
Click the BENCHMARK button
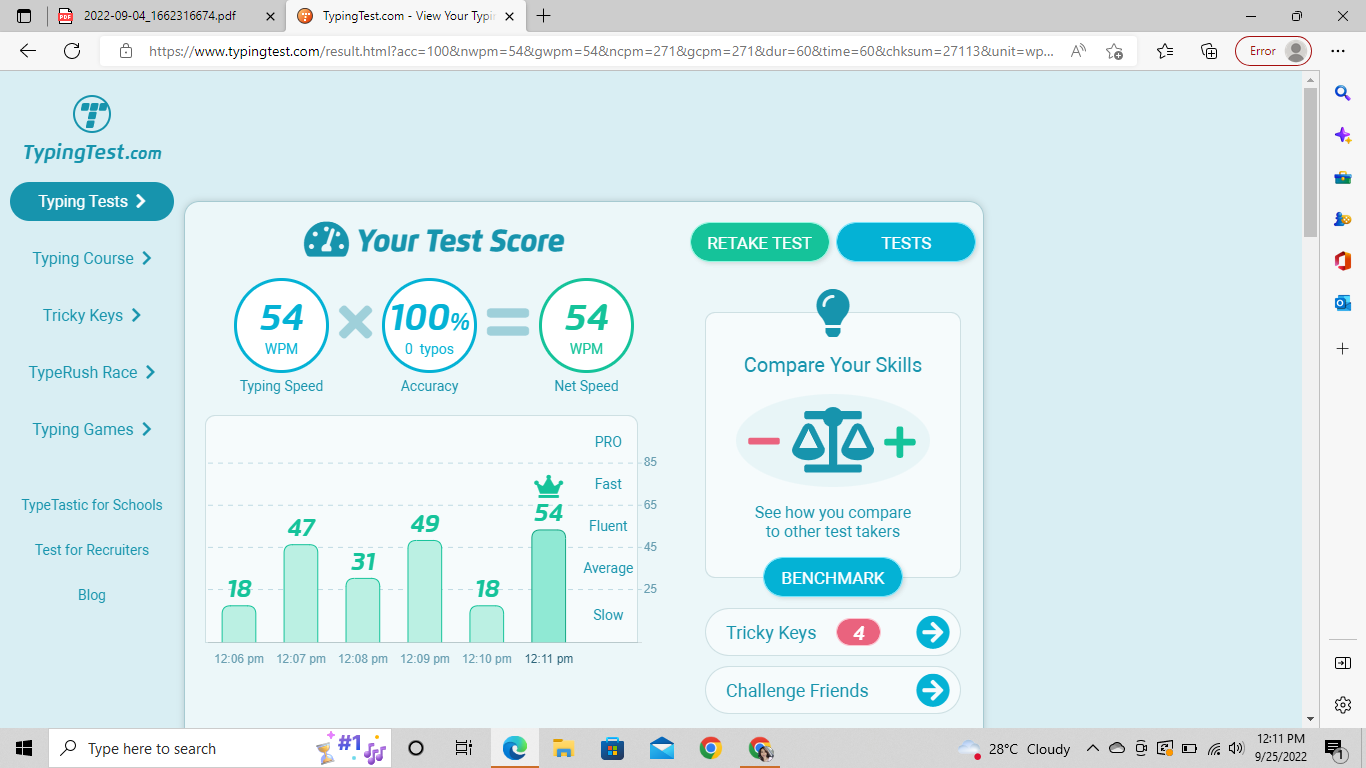click(x=833, y=578)
